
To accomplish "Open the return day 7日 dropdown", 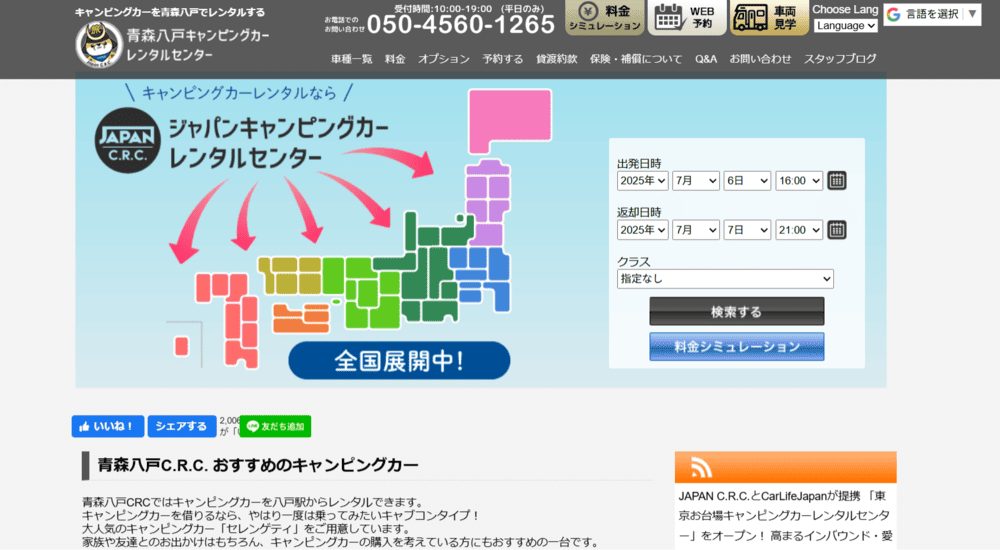I will [x=747, y=230].
